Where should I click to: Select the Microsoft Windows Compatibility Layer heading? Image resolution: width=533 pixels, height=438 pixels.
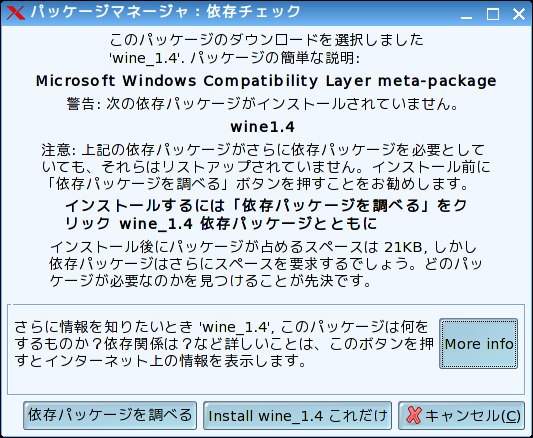[266, 81]
